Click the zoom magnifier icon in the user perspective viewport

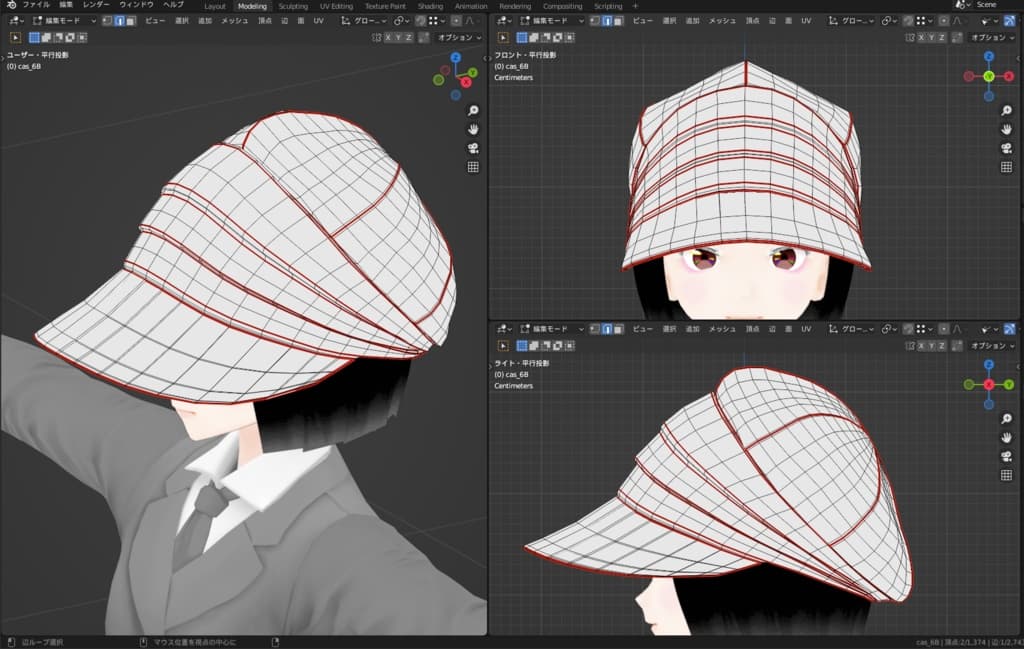[x=473, y=110]
